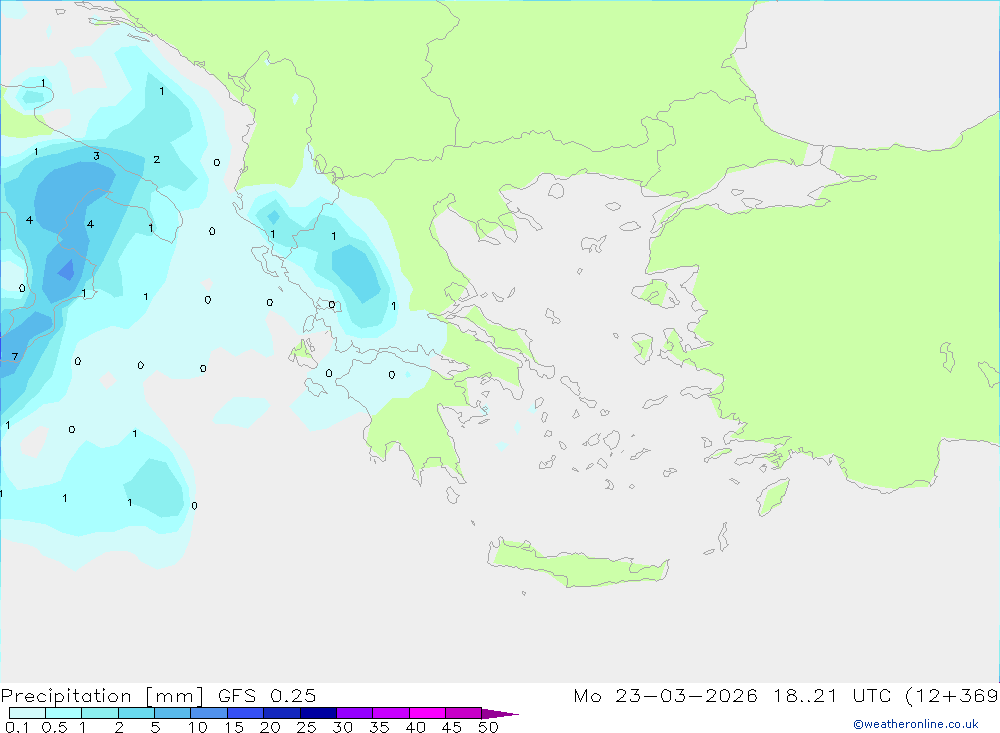The height and width of the screenshot is (733, 1000).
Task: Click the '50' legend scale label
Action: click(x=488, y=727)
